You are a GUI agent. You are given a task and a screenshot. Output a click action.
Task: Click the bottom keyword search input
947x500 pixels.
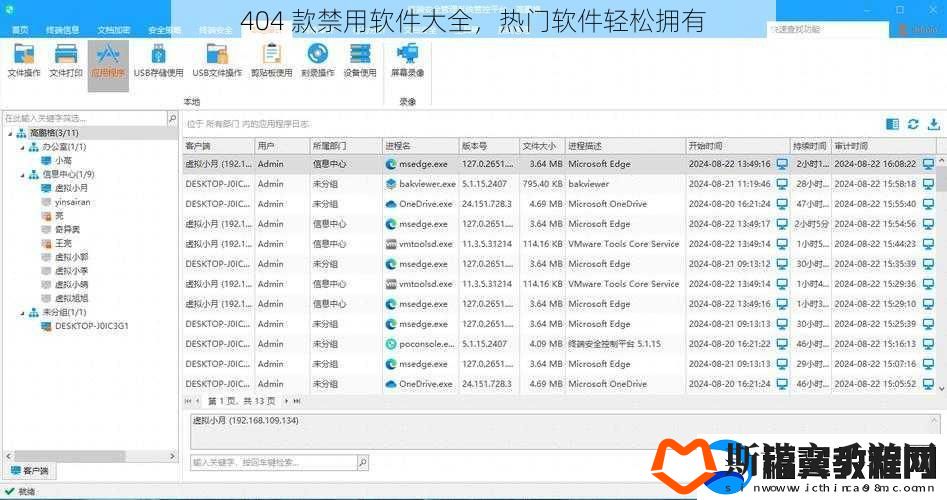[x=274, y=463]
